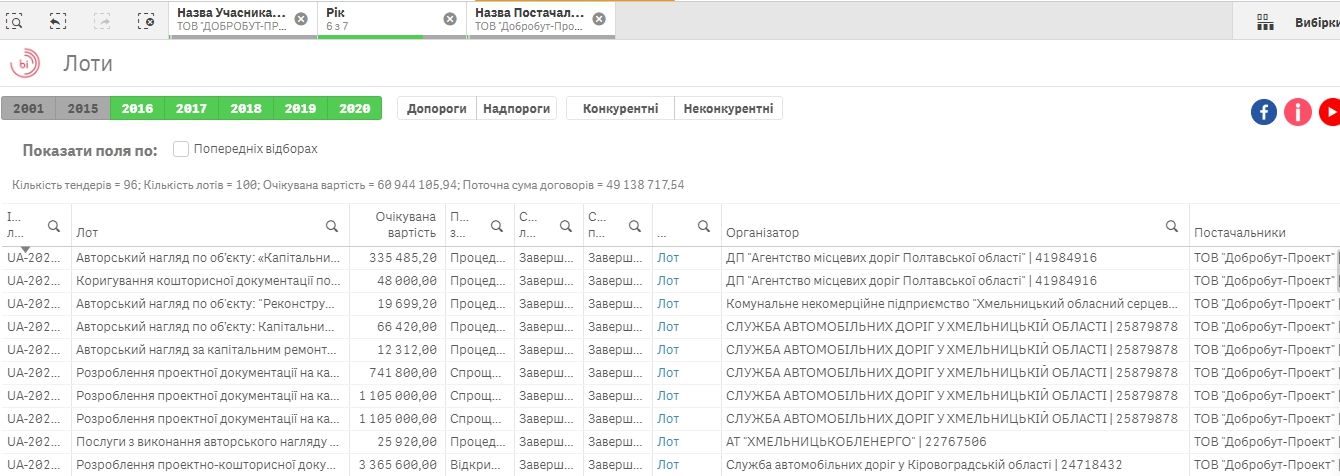1340x476 pixels.
Task: Select Послуги з виконання авторського нагляду cell
Action: 211,441
